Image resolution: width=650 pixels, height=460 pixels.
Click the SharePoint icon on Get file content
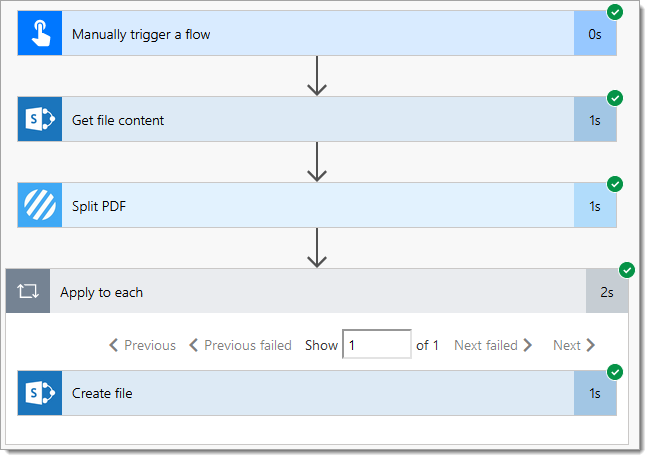pyautogui.click(x=40, y=119)
